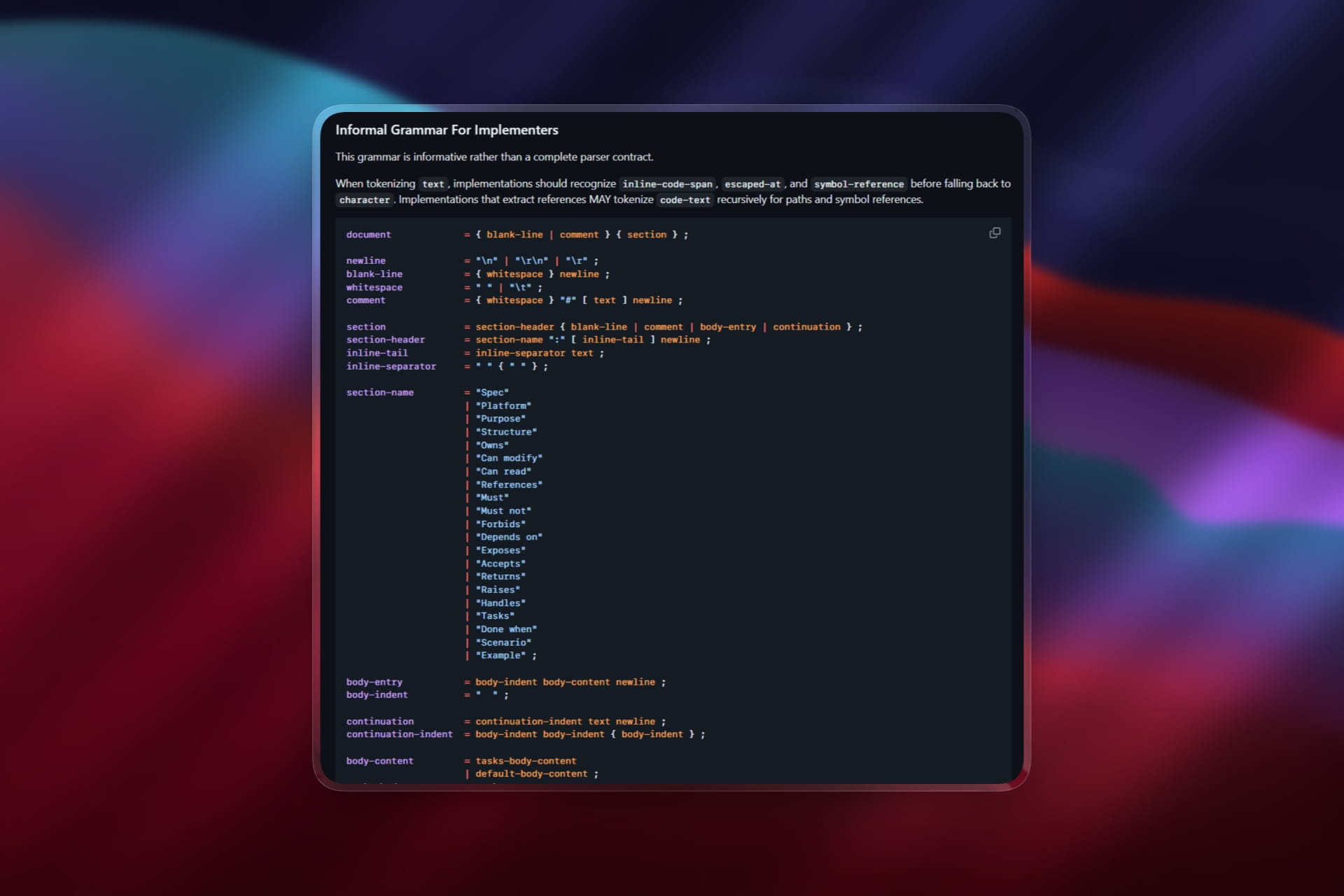Click the "Platform" section-name literal
Image resolution: width=1344 pixels, height=896 pixels.
(503, 406)
